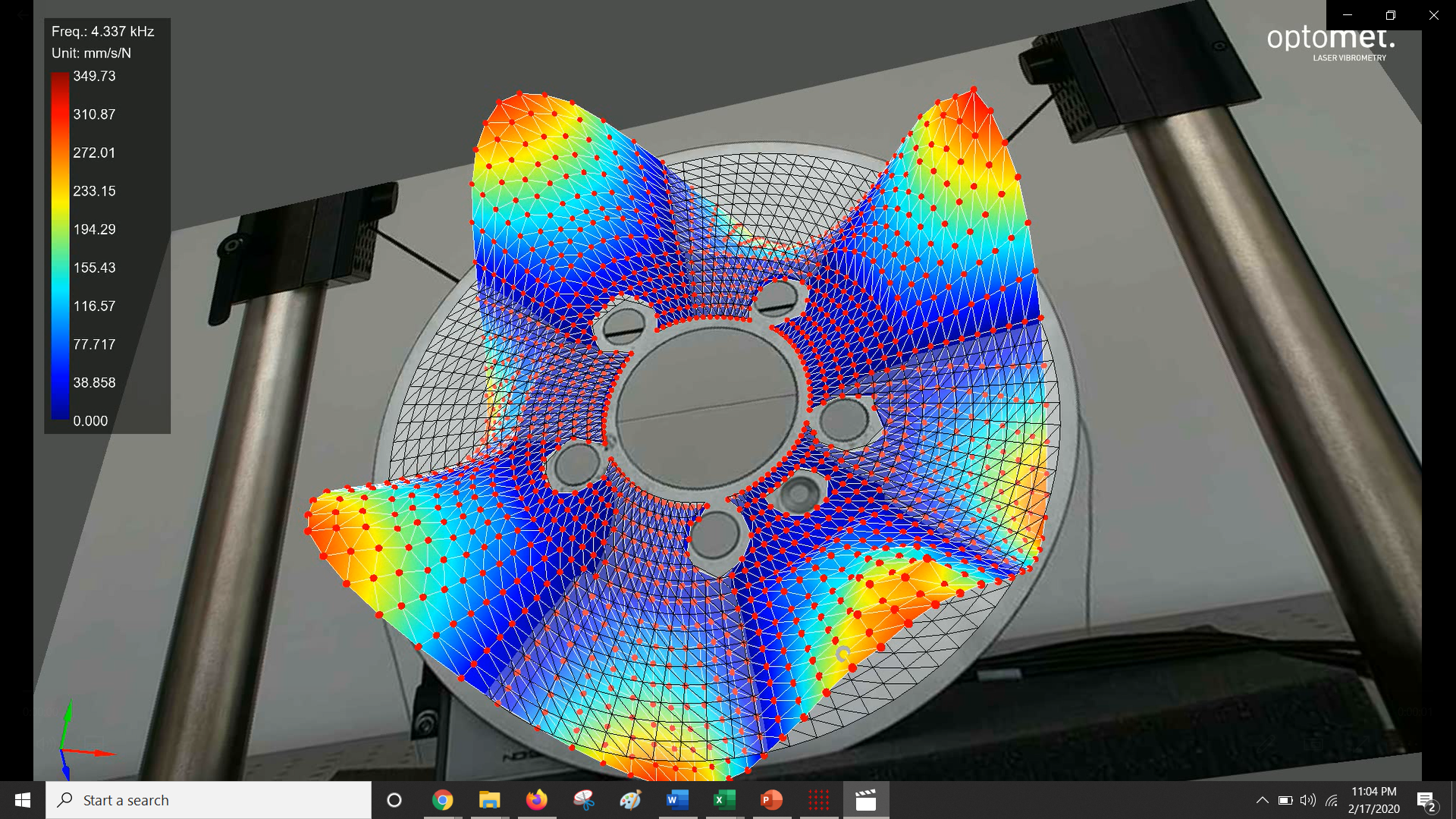Click the 155.43 scale value
Viewport: 1456px width, 819px height.
[x=94, y=268]
